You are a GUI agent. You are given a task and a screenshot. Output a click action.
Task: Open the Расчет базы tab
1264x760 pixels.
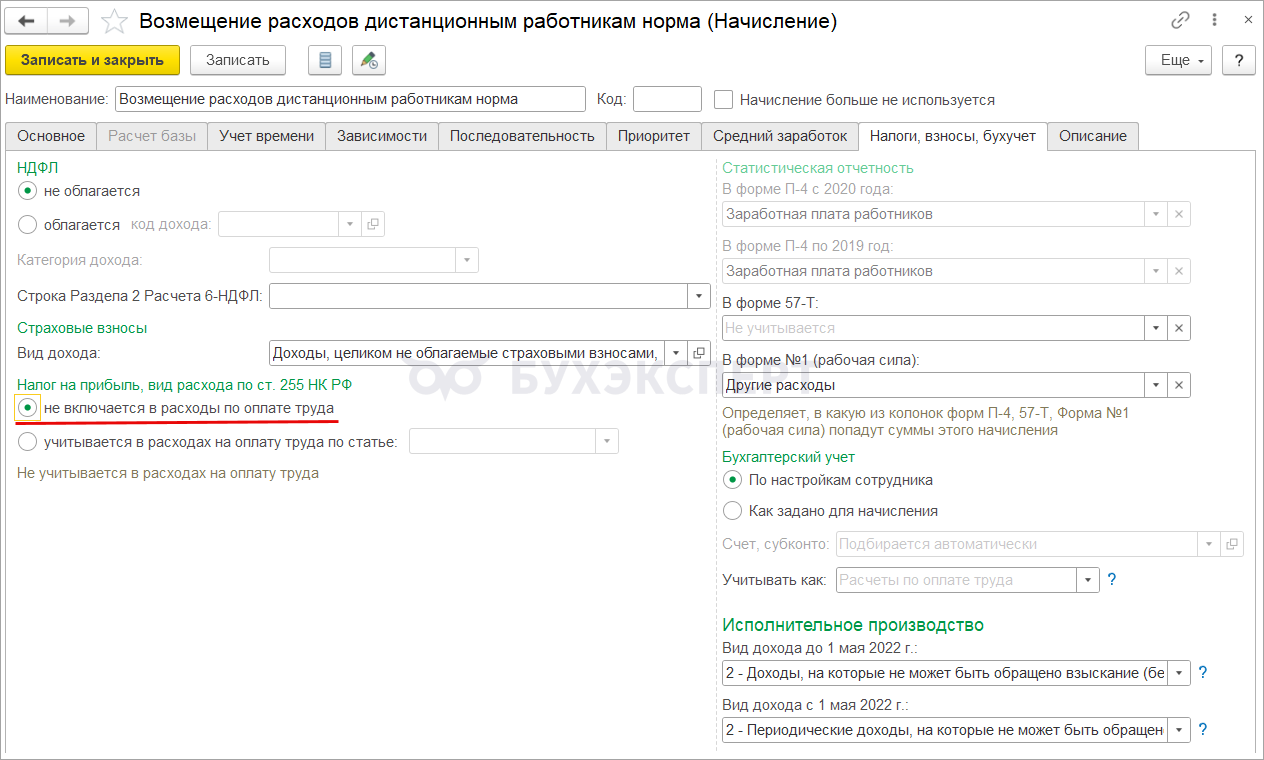coord(153,136)
